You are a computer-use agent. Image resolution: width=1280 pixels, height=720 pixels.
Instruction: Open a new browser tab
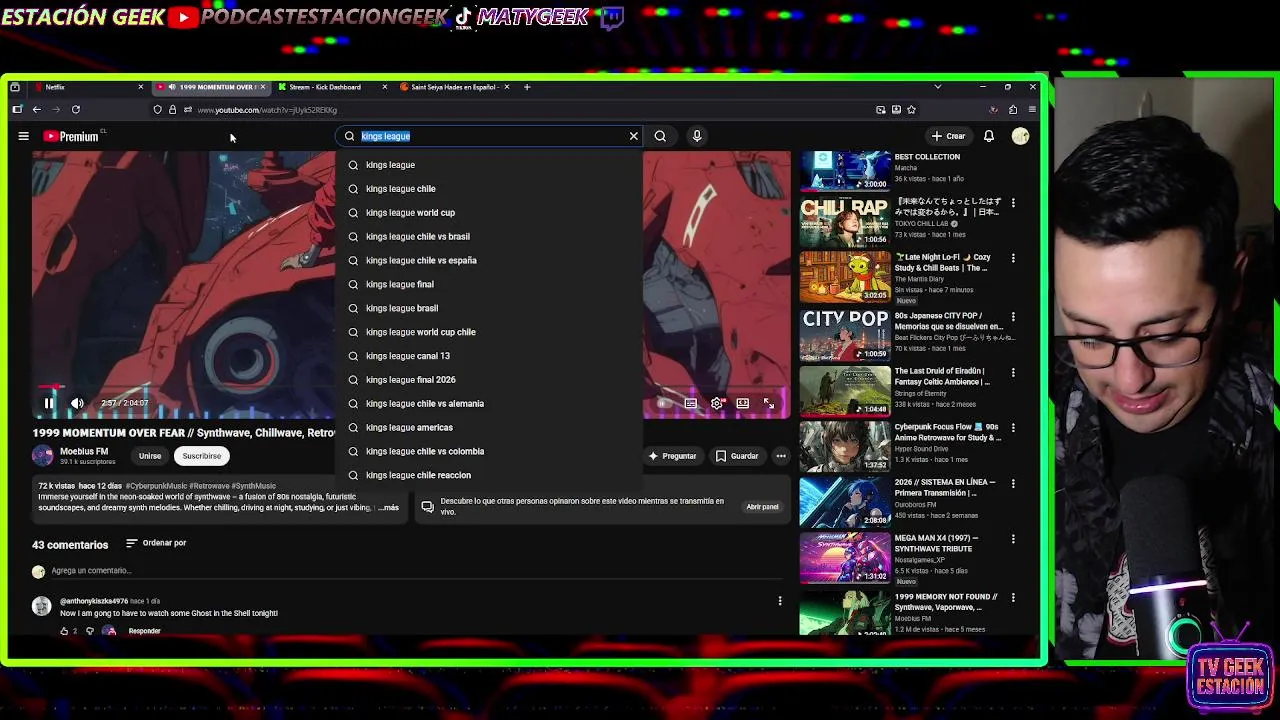pos(527,87)
